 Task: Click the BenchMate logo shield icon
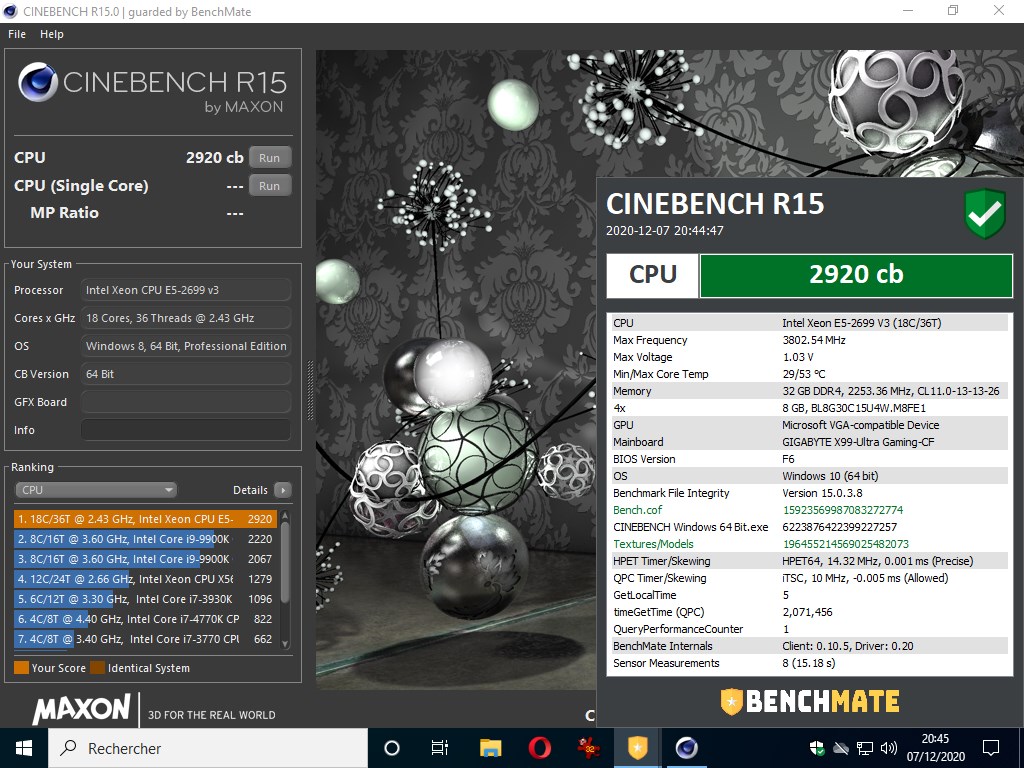[x=731, y=702]
